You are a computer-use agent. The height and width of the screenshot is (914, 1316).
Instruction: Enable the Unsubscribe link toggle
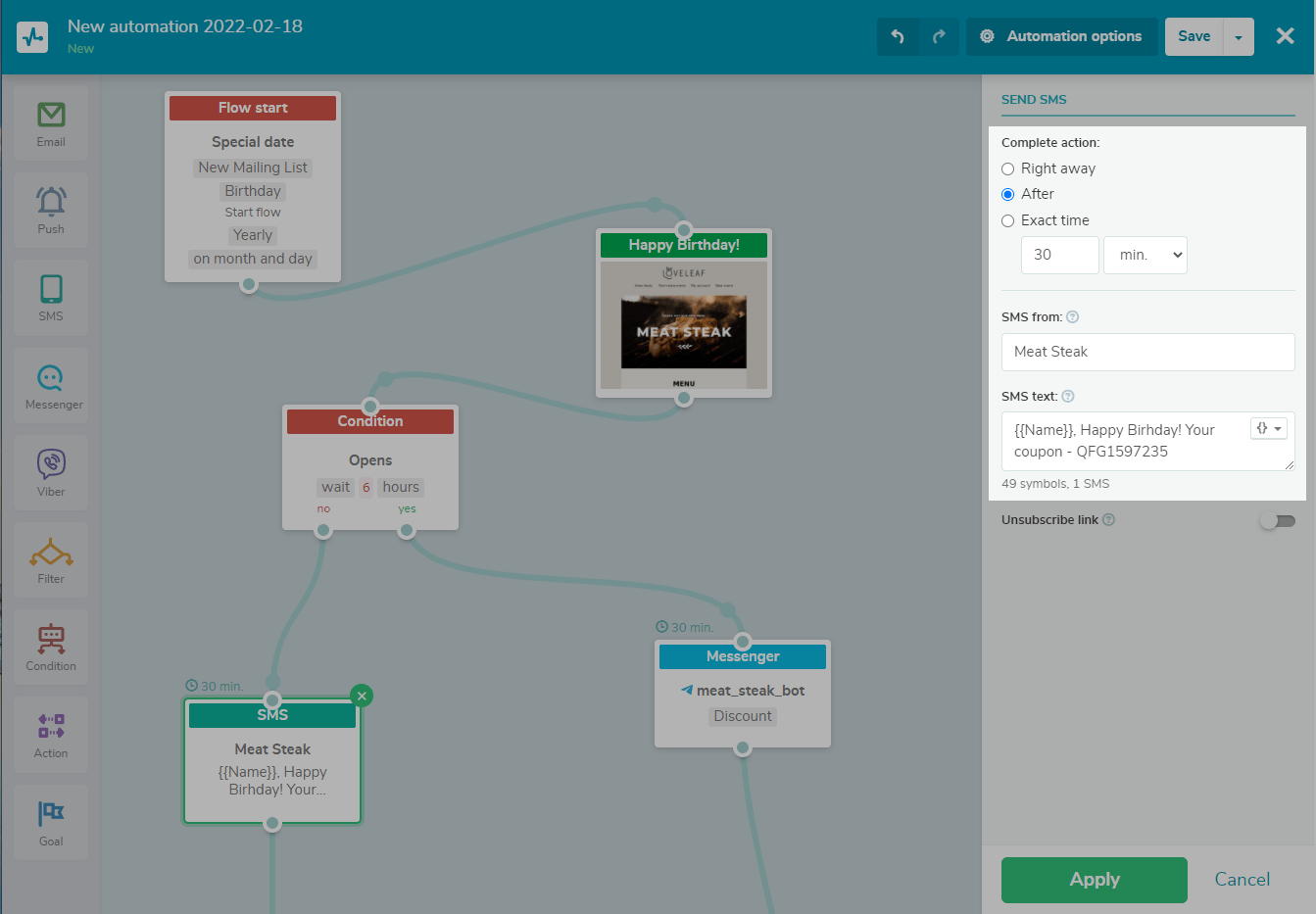1277,520
